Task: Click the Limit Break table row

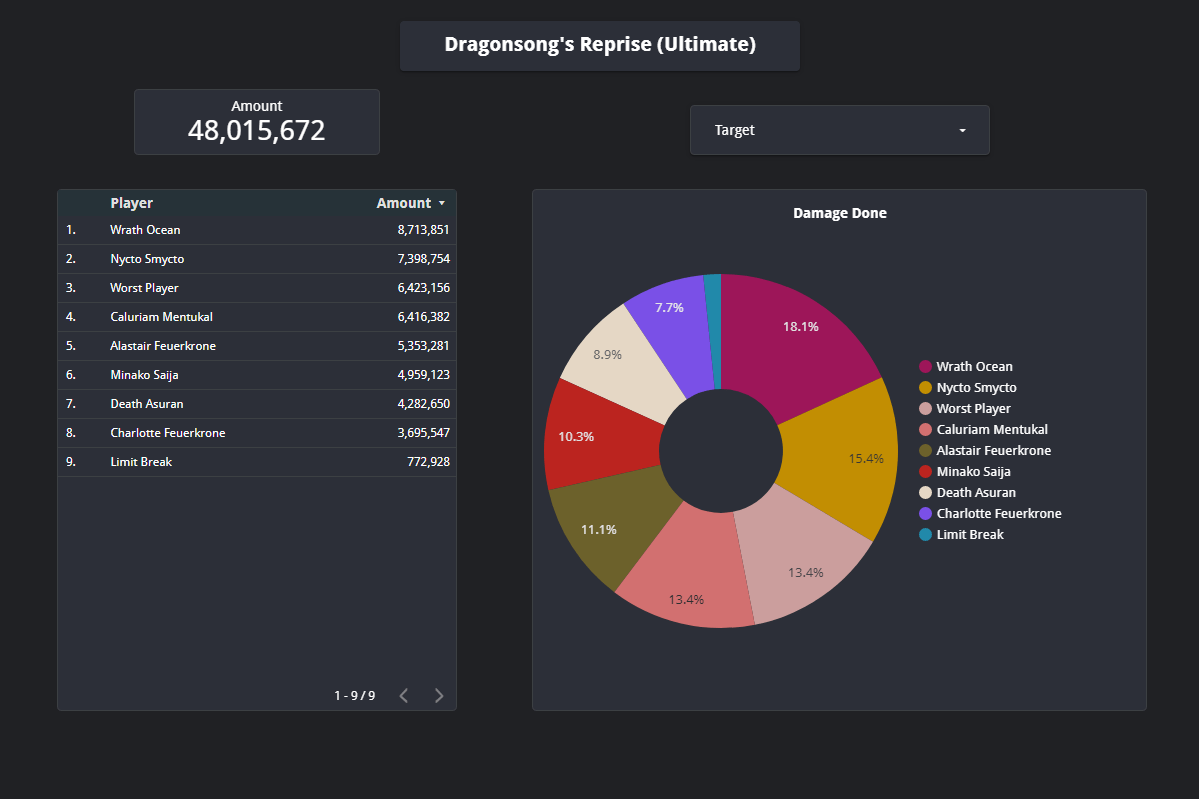Action: coord(257,462)
